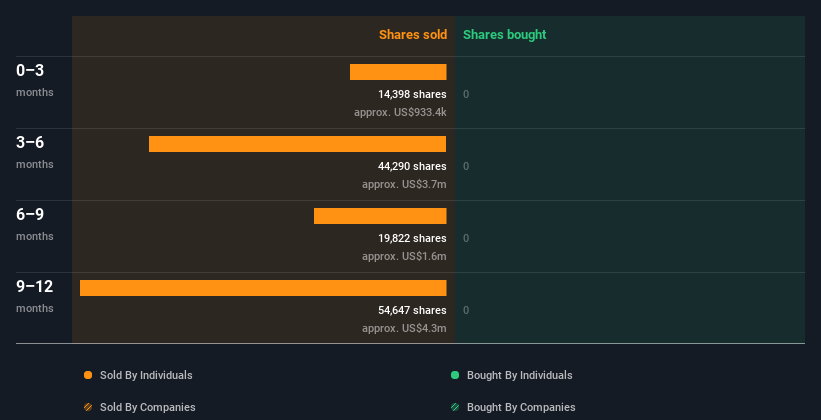Click the 6–9 months orange bar

click(x=380, y=216)
